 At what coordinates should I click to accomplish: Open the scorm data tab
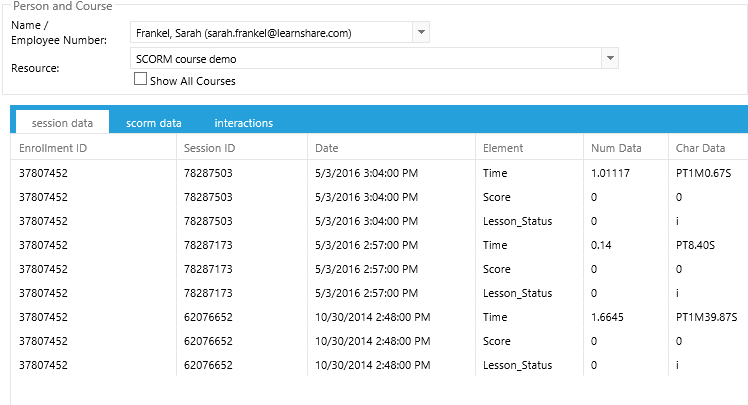(154, 123)
